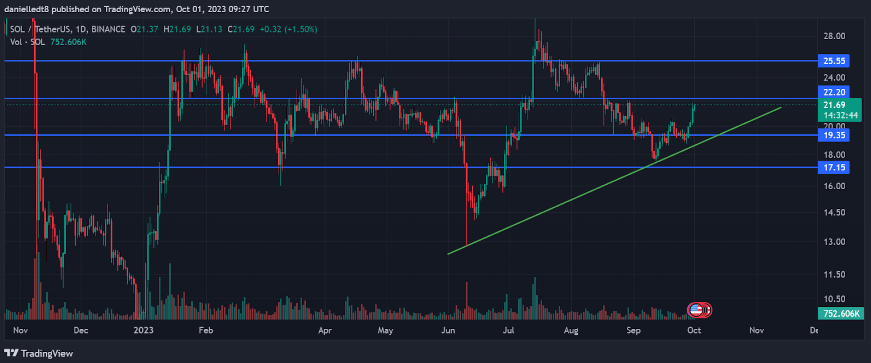Click the 20.00 price axis tick
Image resolution: width=871 pixels, height=363 pixels.
[x=835, y=125]
